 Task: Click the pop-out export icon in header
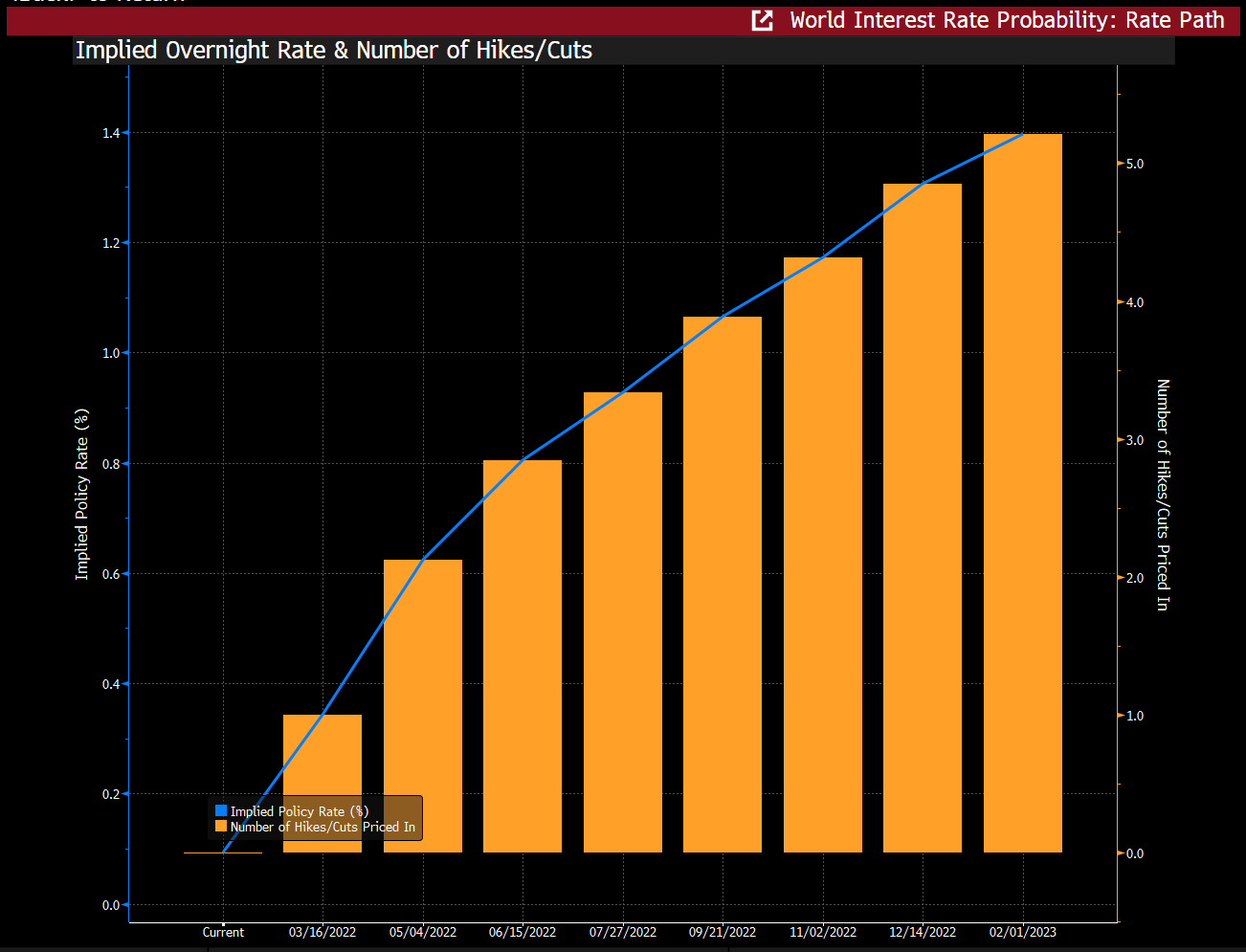762,20
